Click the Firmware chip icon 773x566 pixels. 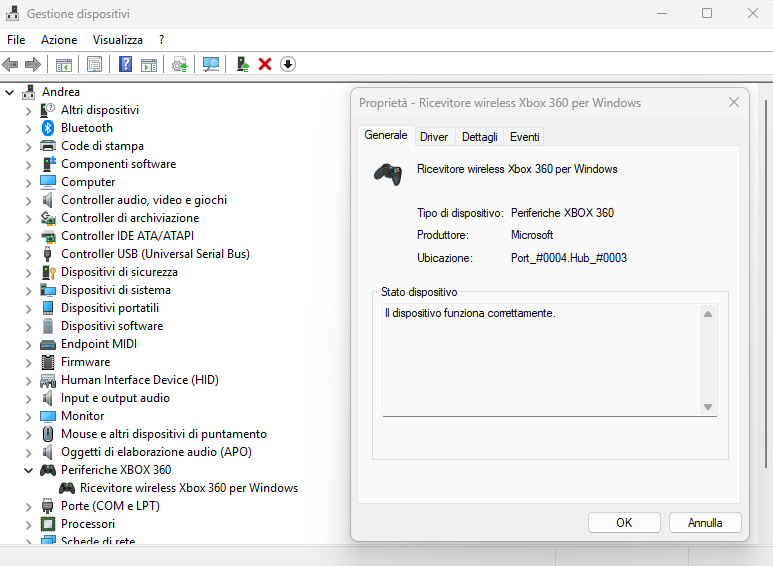click(x=48, y=362)
